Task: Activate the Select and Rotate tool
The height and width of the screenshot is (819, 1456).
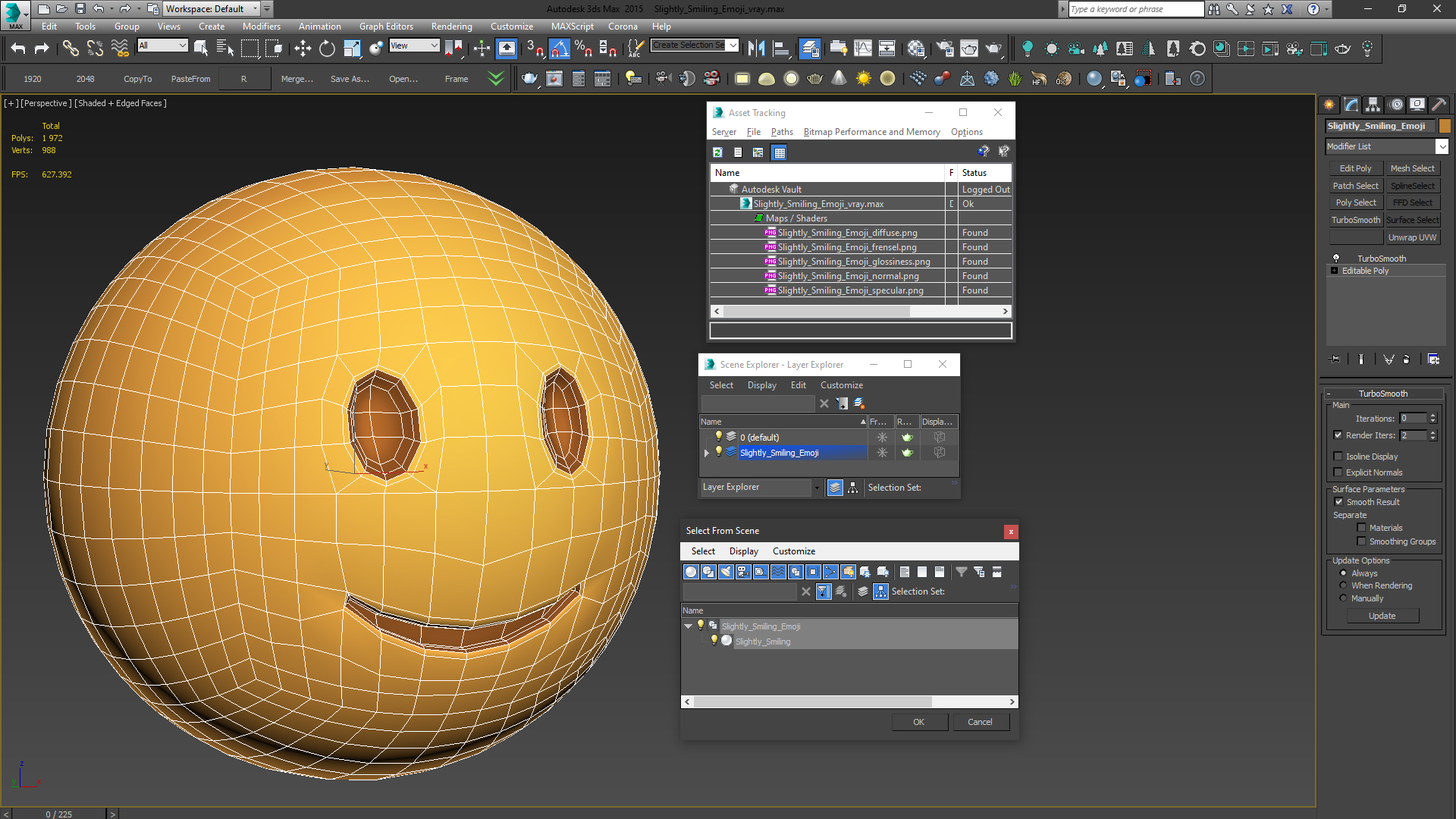Action: pyautogui.click(x=327, y=49)
